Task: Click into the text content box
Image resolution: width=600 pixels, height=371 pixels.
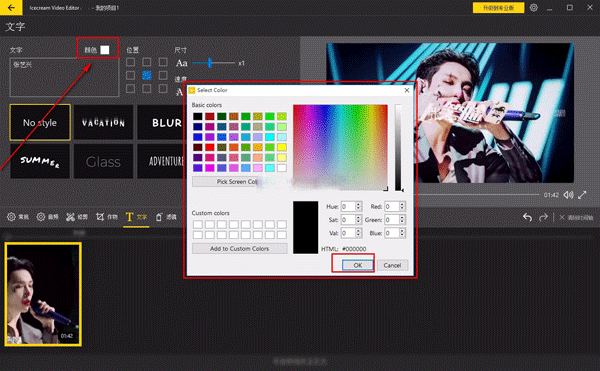Action: (x=64, y=77)
